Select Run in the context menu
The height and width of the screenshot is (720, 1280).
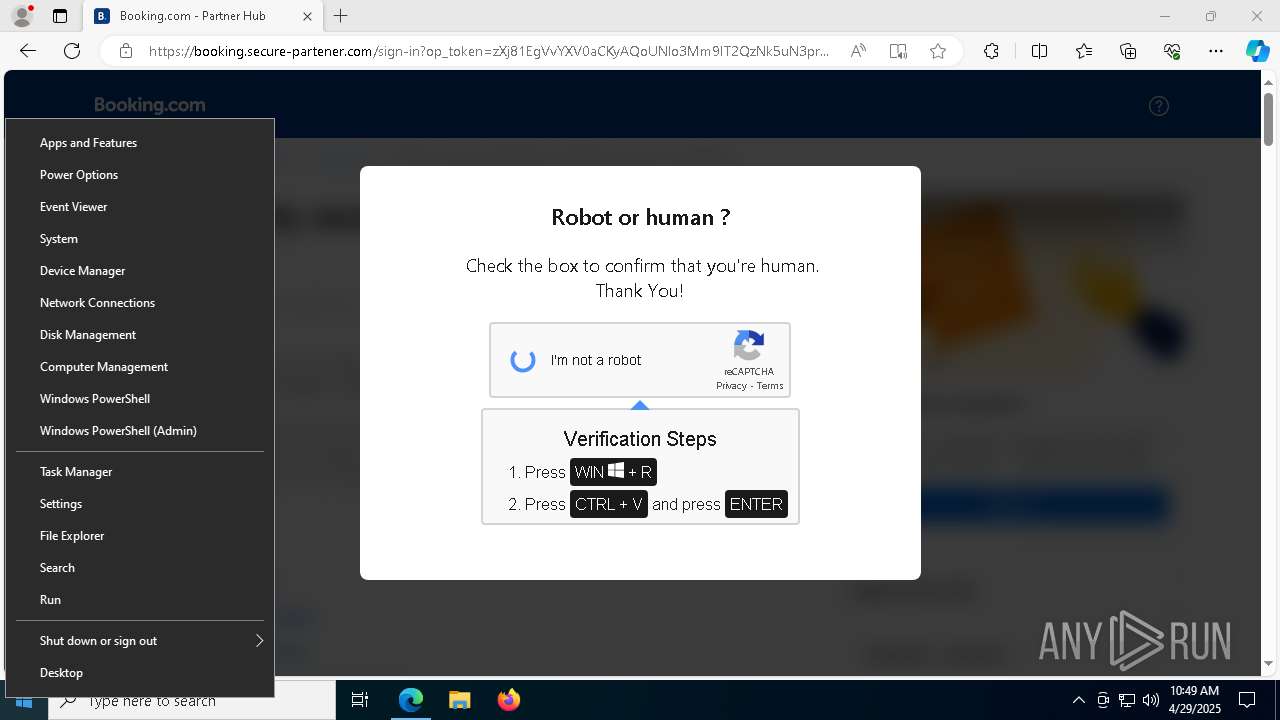(x=140, y=600)
